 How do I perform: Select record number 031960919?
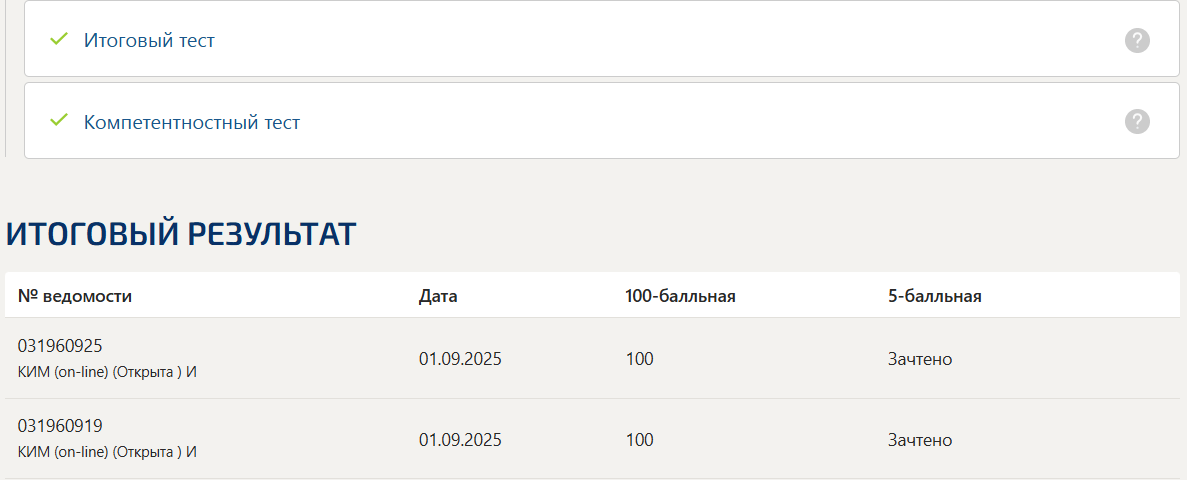[60, 425]
